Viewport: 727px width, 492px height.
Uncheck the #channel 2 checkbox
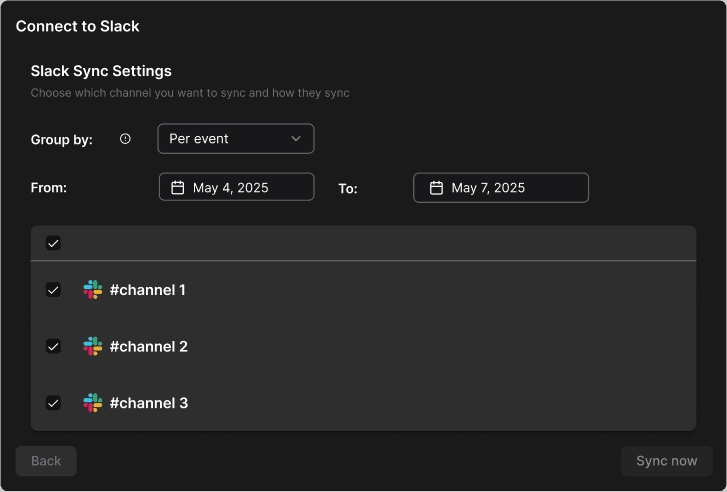point(53,346)
